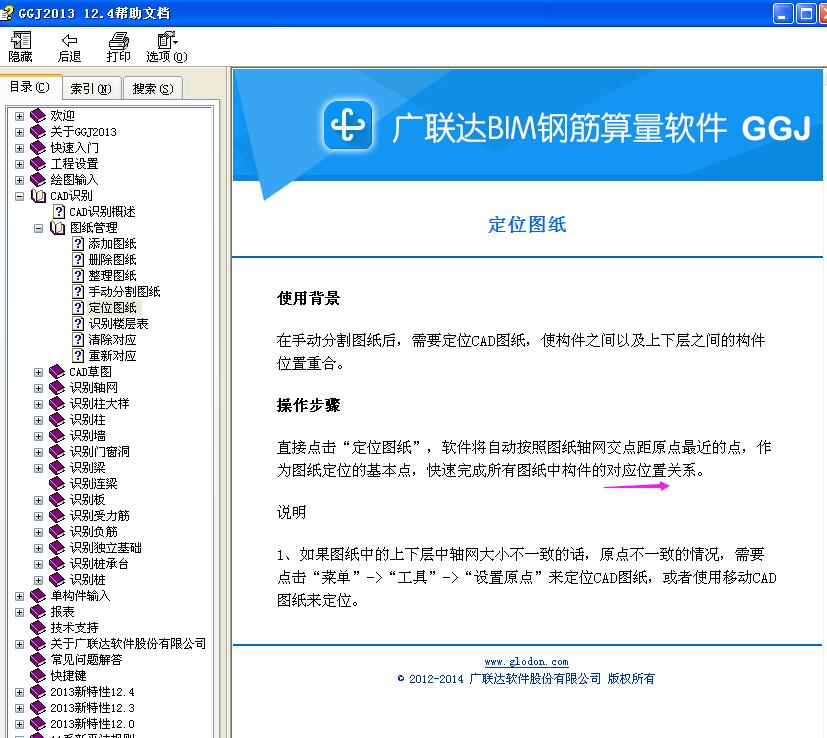Select the 2013新特性12.0 tree item

tap(92, 723)
